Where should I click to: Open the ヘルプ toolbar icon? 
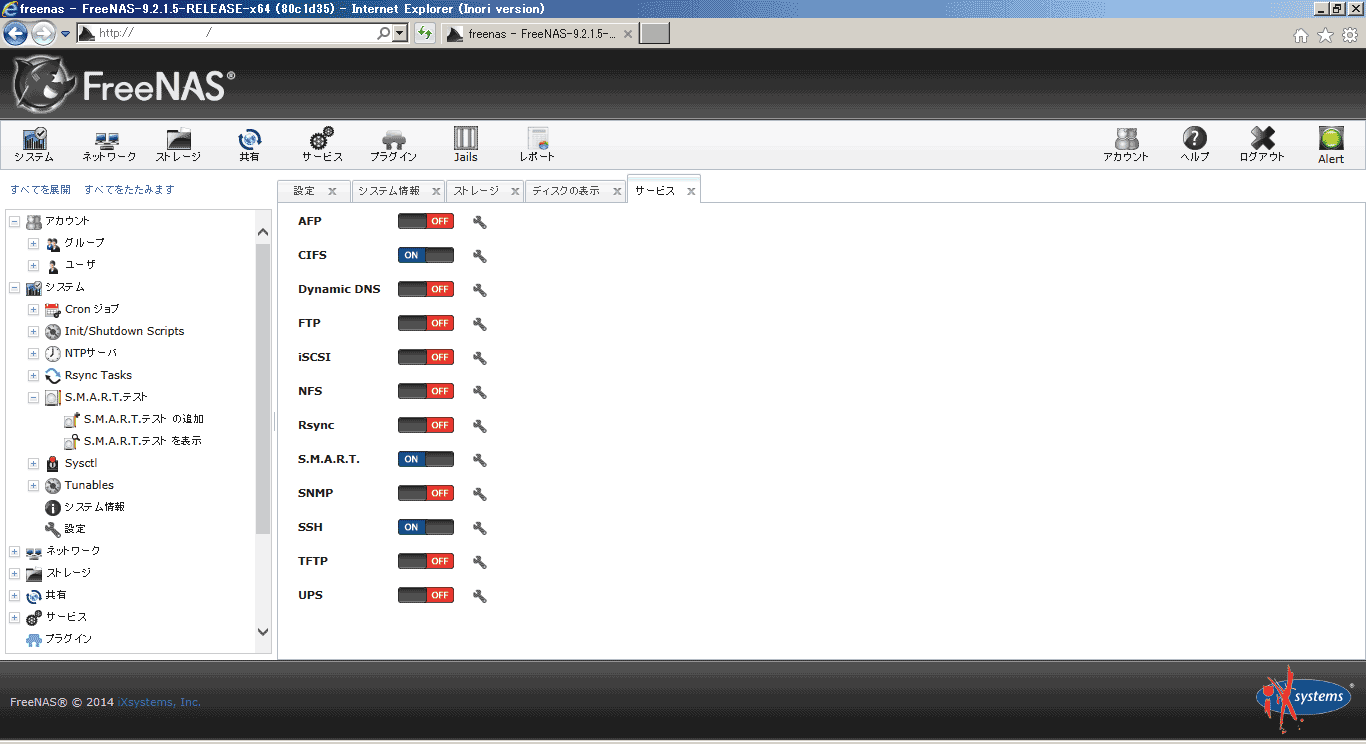[x=1194, y=144]
